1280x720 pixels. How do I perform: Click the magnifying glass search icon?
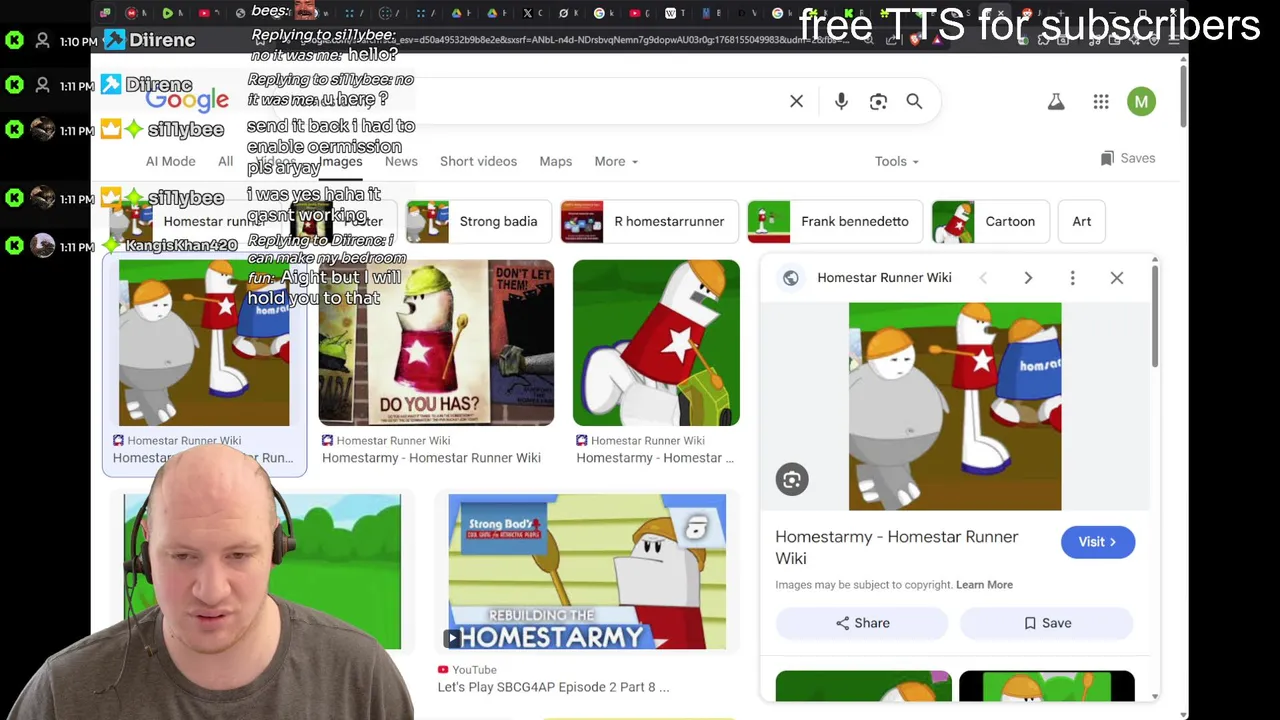click(x=914, y=101)
